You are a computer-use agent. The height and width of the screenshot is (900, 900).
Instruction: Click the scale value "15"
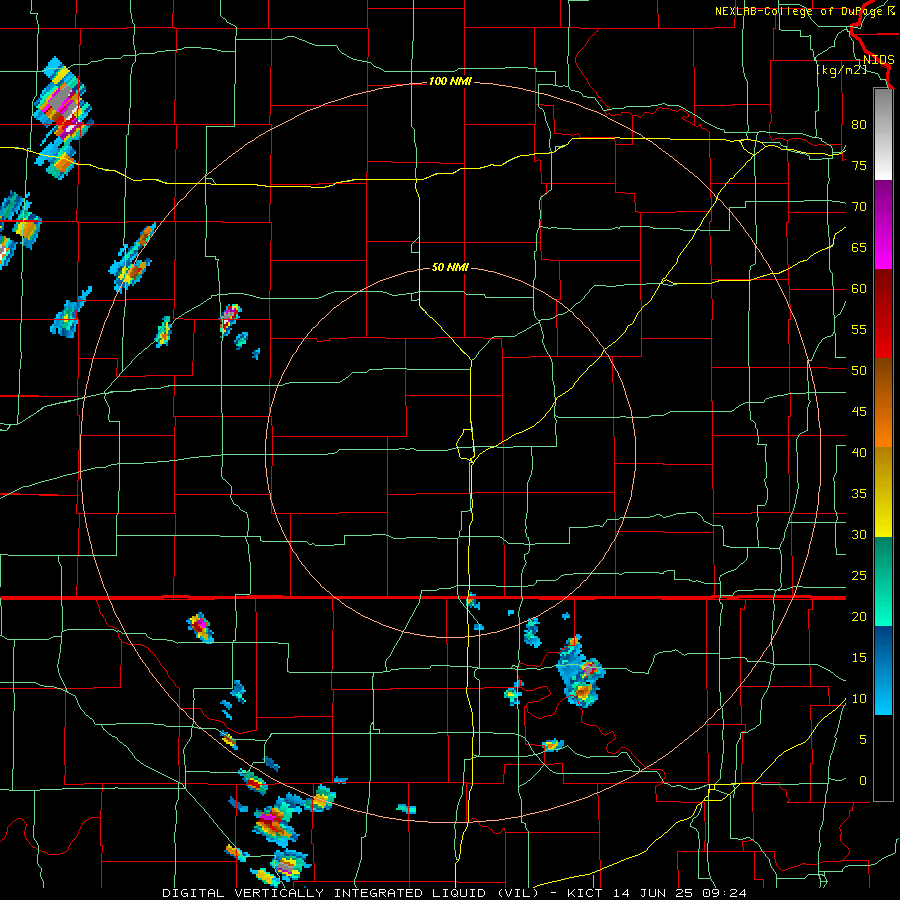click(x=859, y=658)
